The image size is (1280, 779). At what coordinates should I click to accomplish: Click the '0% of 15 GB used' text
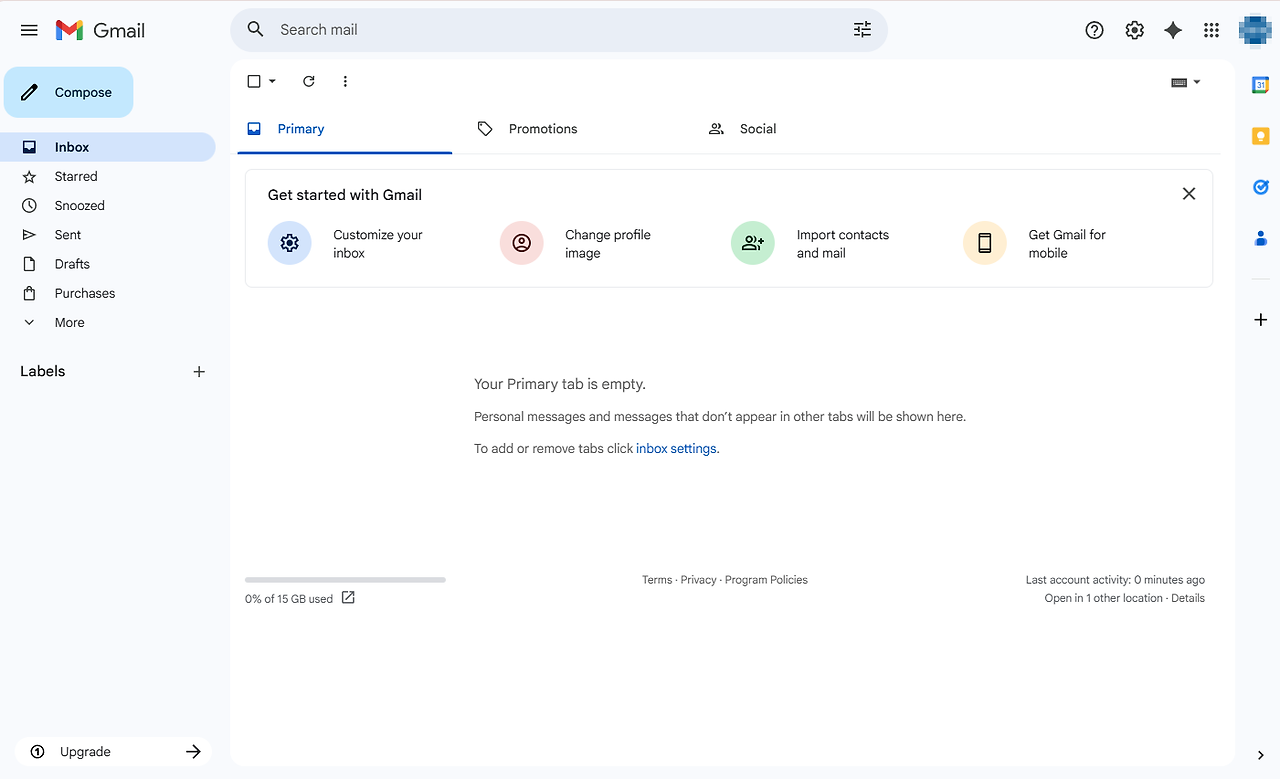pyautogui.click(x=289, y=599)
